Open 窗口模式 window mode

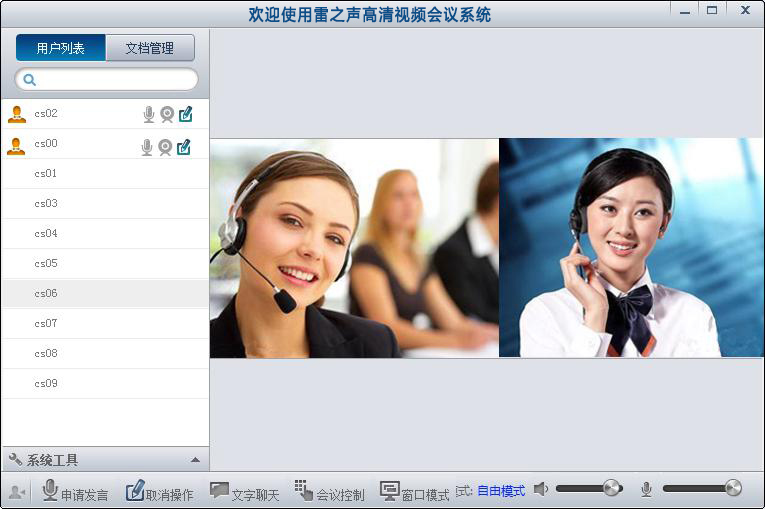(x=415, y=491)
